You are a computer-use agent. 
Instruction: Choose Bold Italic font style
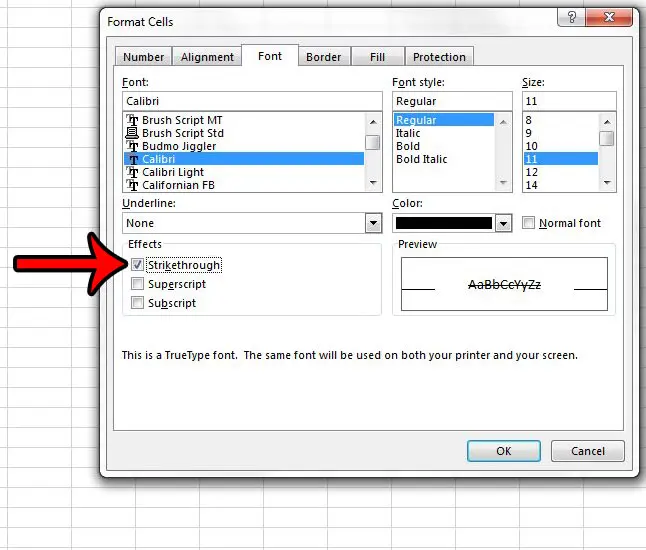(444, 159)
